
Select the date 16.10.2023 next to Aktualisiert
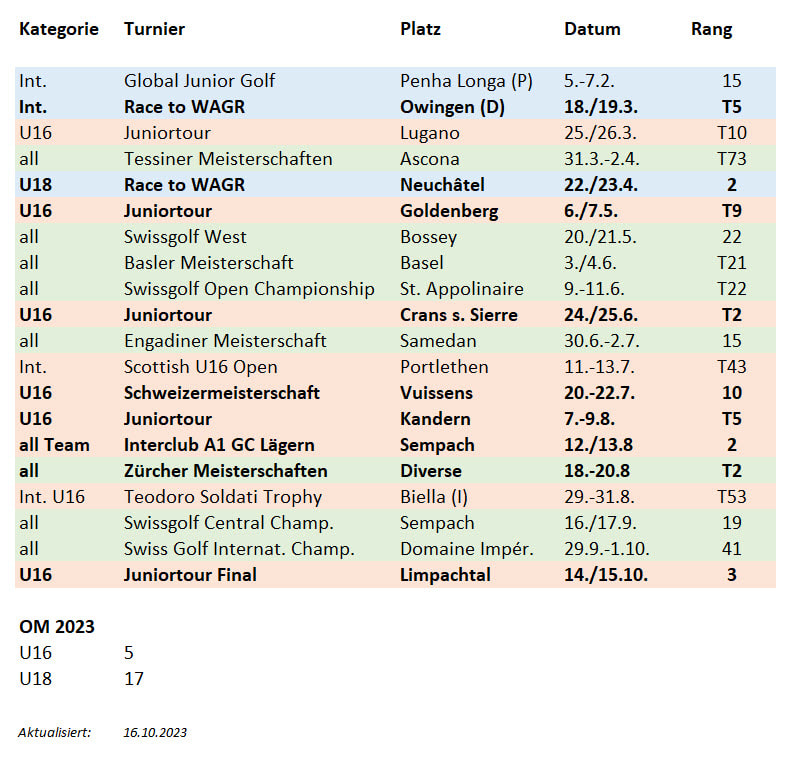coord(155,732)
